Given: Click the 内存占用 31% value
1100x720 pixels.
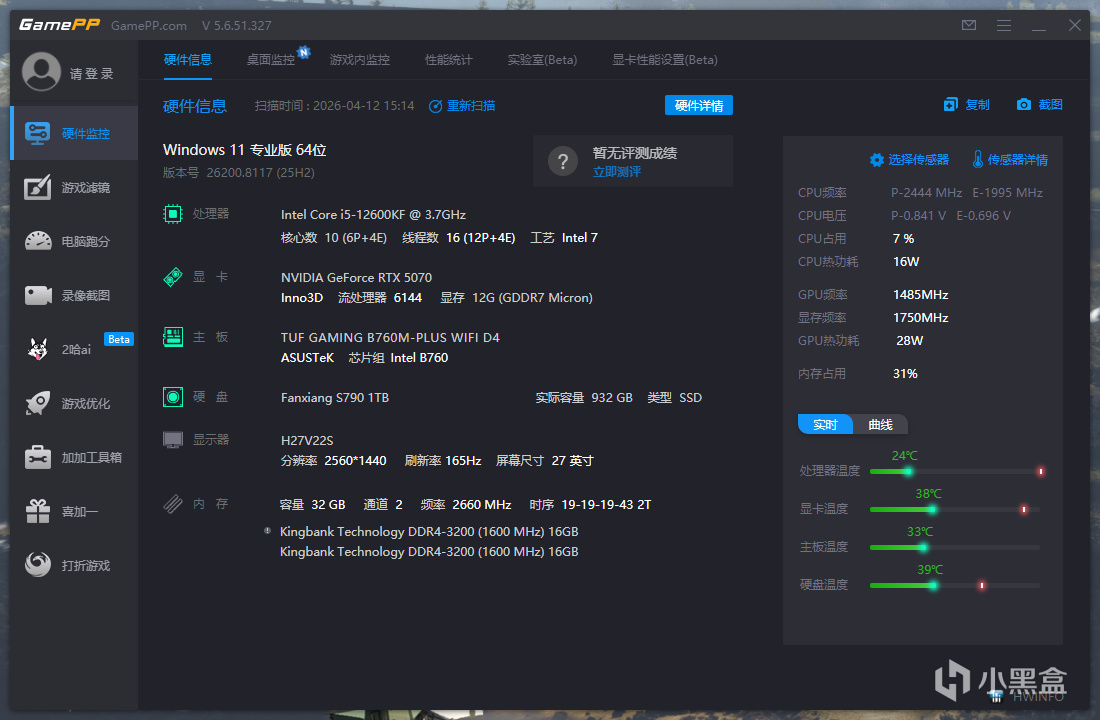Looking at the screenshot, I should [x=905, y=374].
